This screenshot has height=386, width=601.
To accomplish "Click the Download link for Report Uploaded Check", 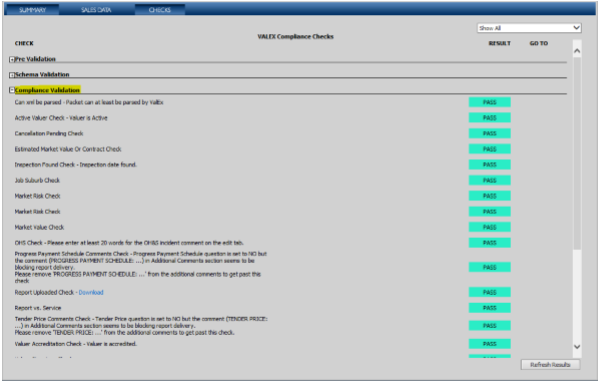I will pyautogui.click(x=91, y=292).
